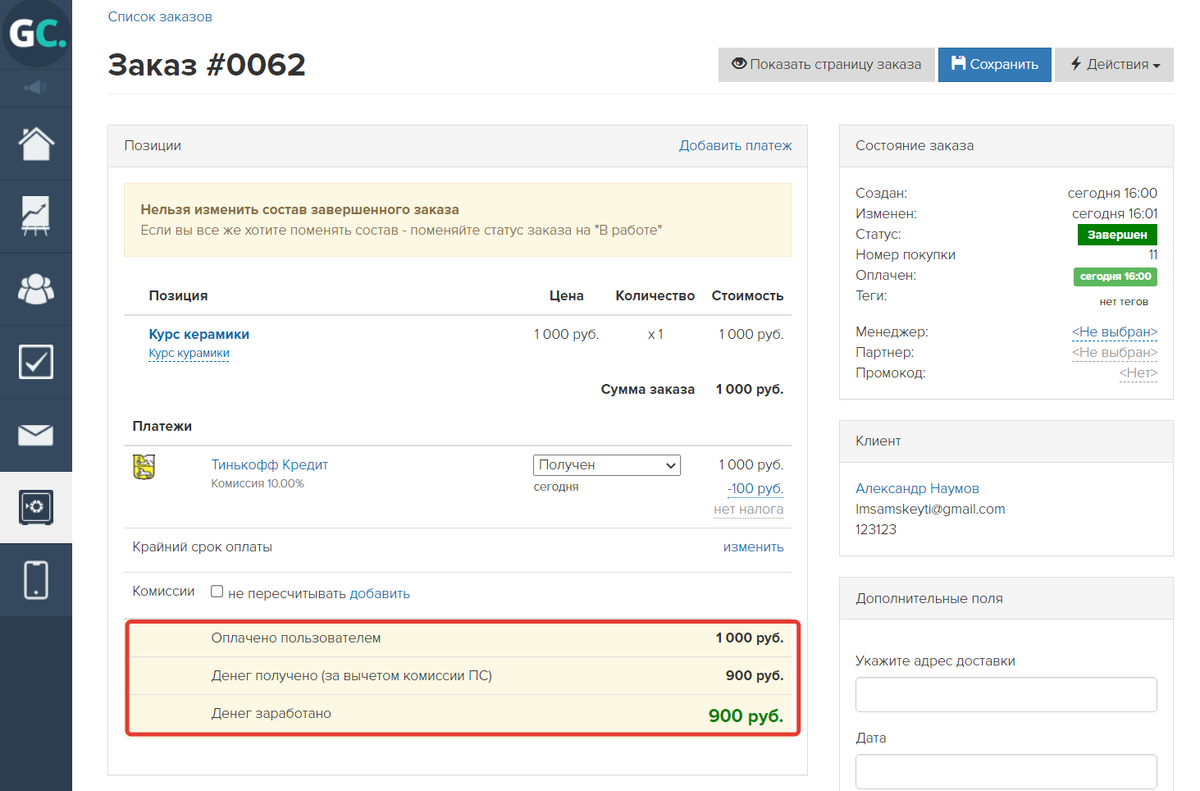Expand the 'Получен' payment status dropdown
1200x791 pixels.
(x=606, y=465)
